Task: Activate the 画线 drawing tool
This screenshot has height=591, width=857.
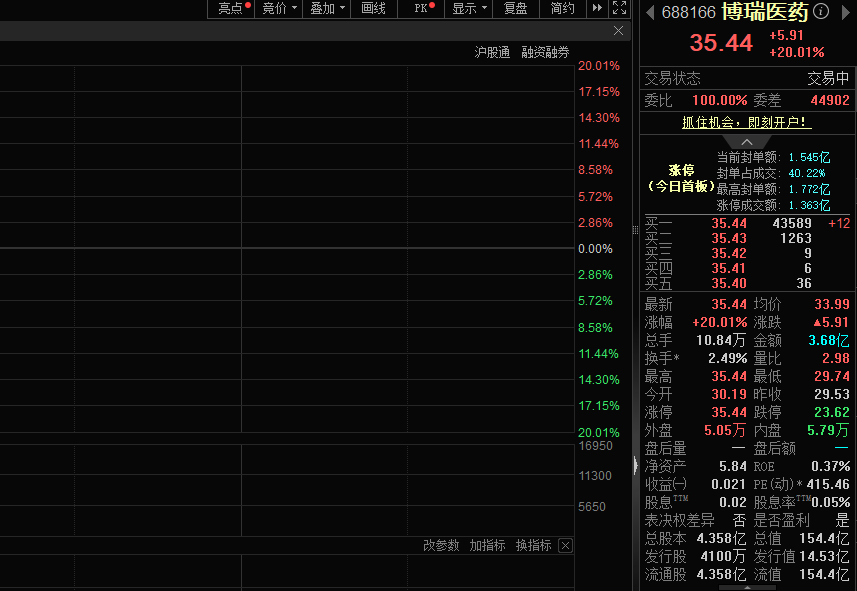Action: tap(374, 8)
